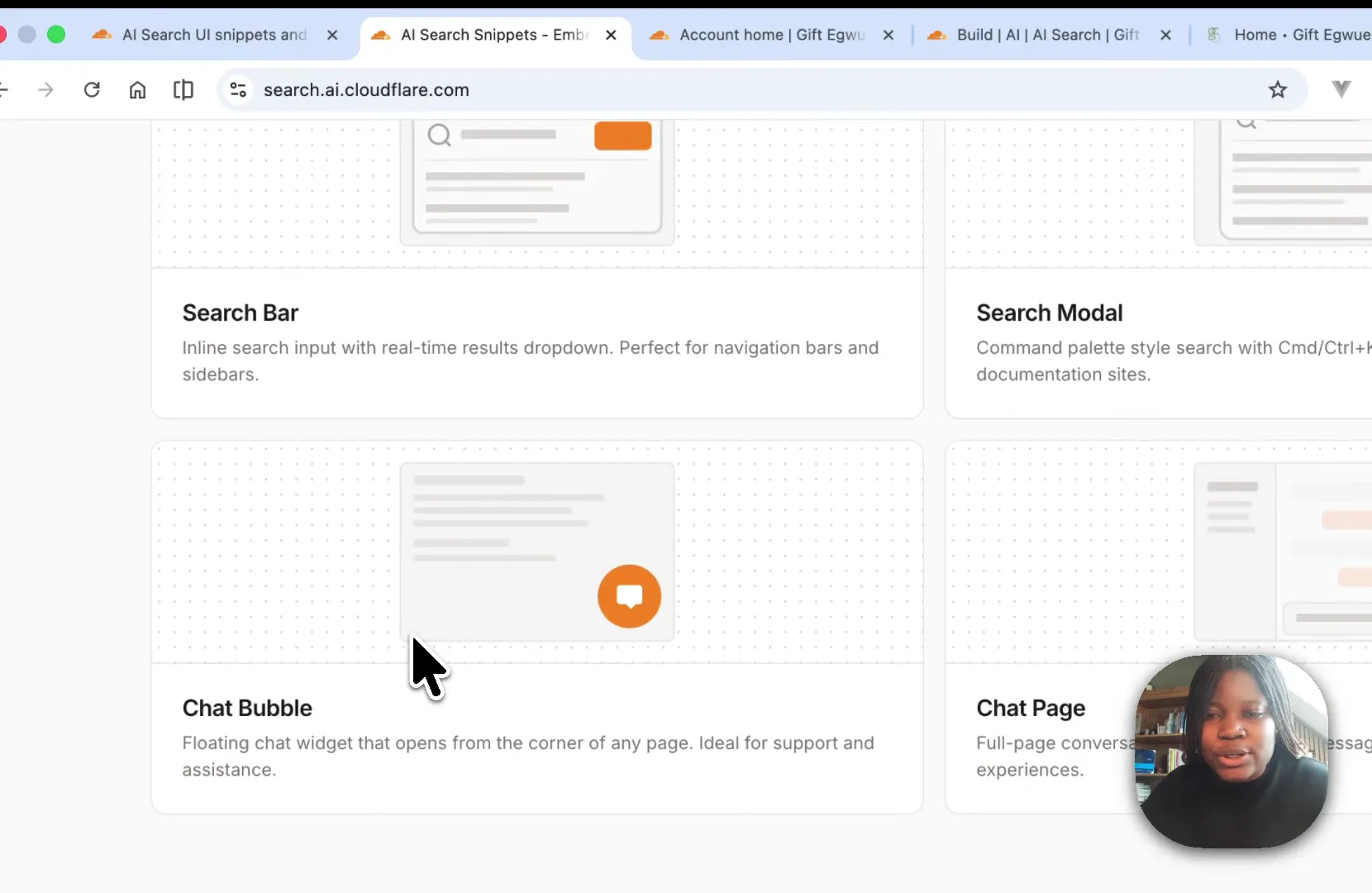Viewport: 1372px width, 893px height.
Task: Reload the current page
Action: point(93,89)
